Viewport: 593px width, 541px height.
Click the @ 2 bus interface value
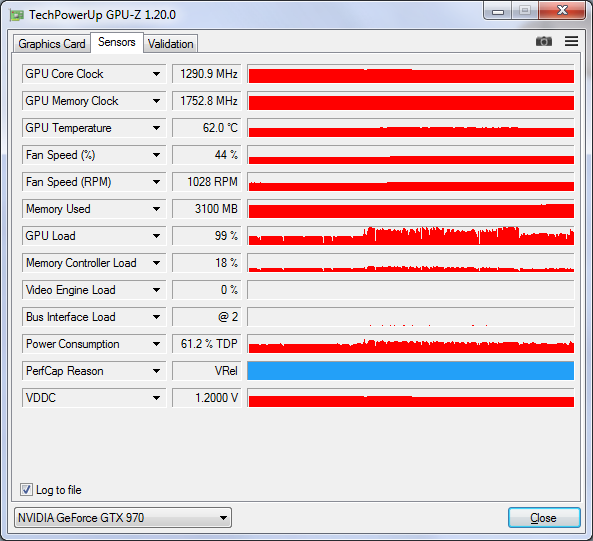(206, 317)
